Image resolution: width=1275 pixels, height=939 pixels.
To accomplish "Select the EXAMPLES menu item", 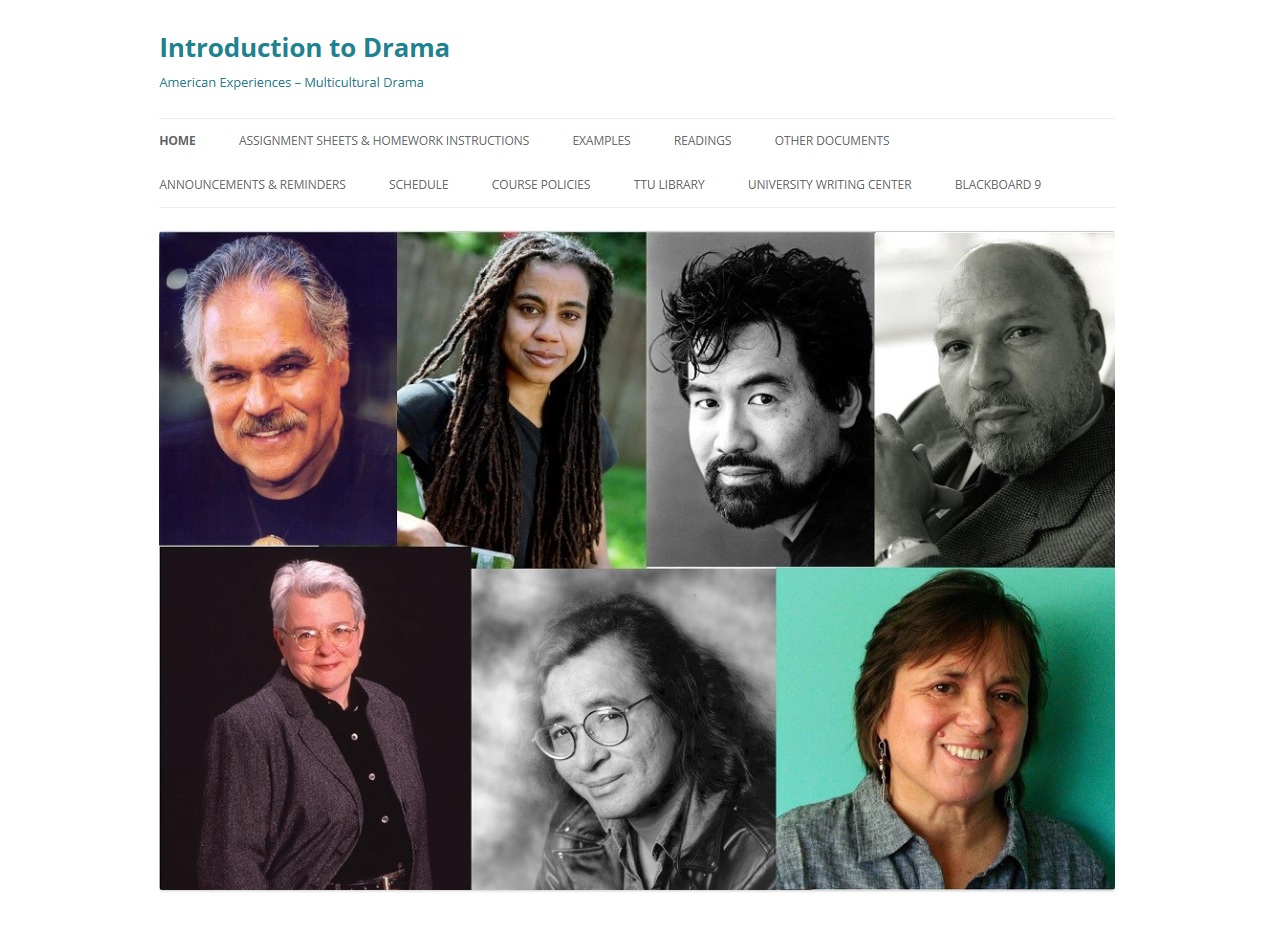I will click(x=601, y=141).
